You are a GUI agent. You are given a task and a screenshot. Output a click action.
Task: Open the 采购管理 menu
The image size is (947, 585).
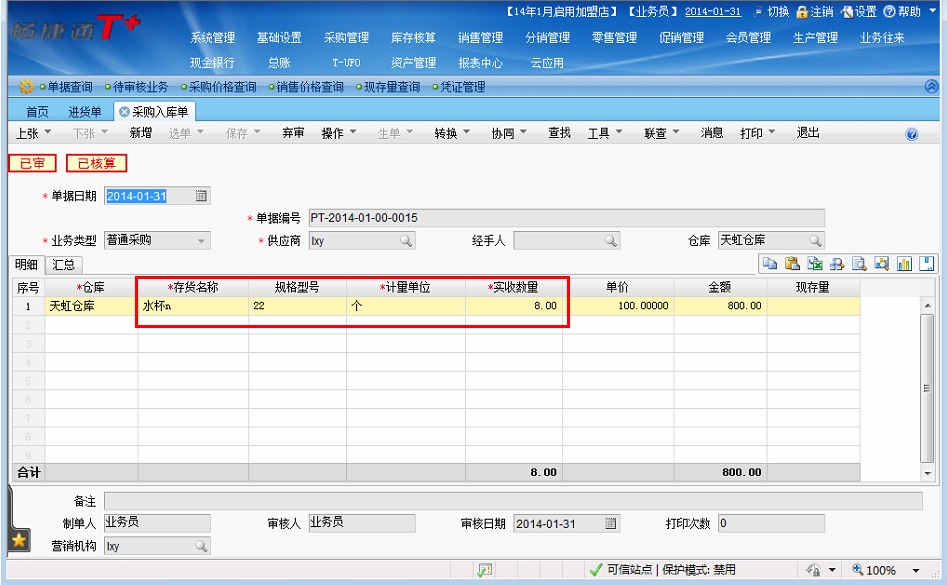pyautogui.click(x=346, y=37)
